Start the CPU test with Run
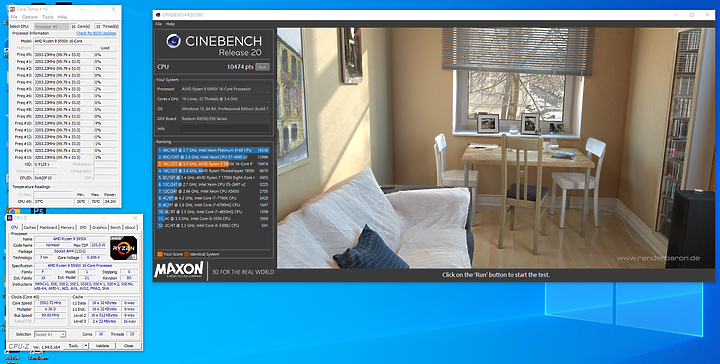 pos(262,67)
